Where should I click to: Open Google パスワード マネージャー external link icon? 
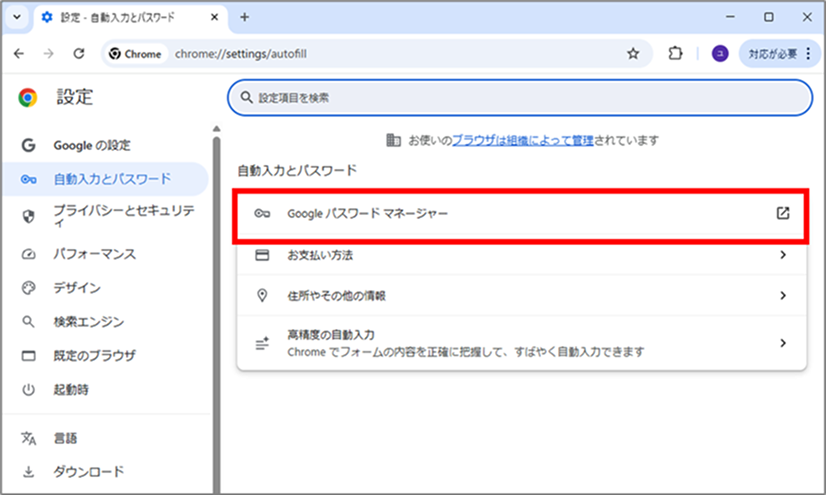click(783, 213)
